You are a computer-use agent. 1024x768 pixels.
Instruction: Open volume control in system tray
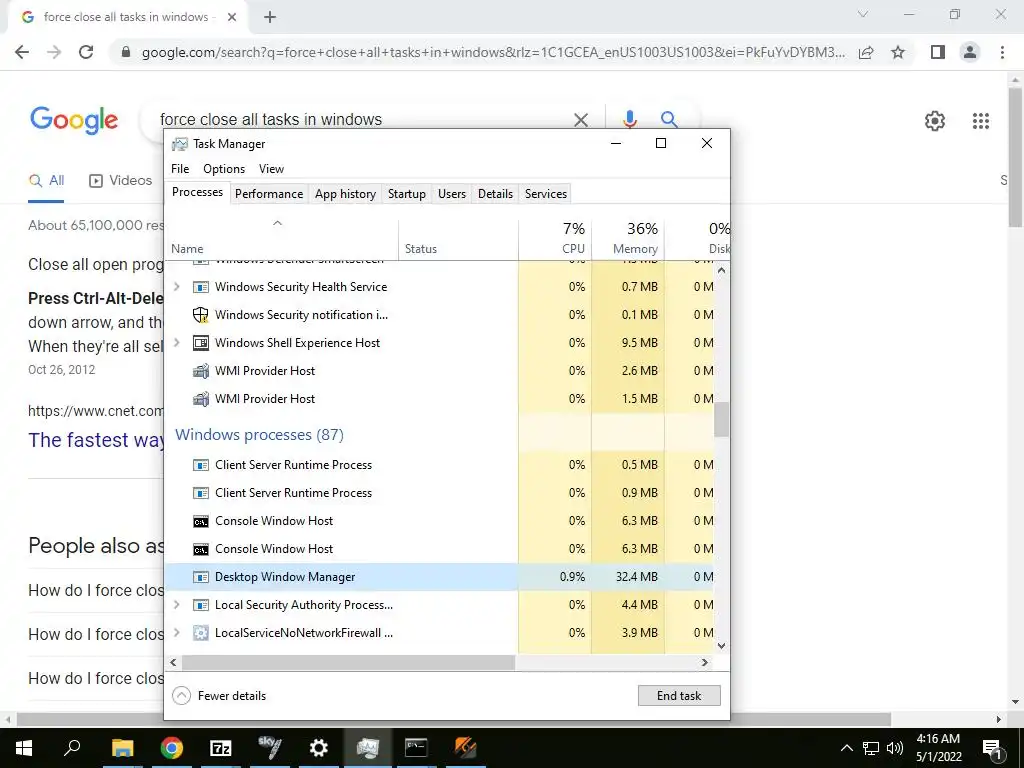[x=895, y=748]
